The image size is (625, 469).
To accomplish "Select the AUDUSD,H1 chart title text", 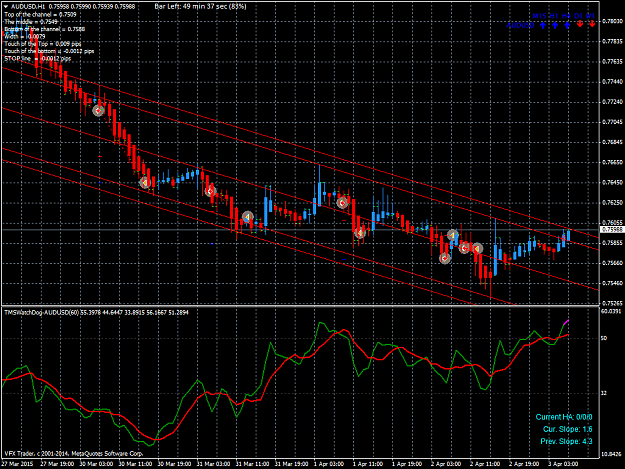I will click(x=28, y=7).
